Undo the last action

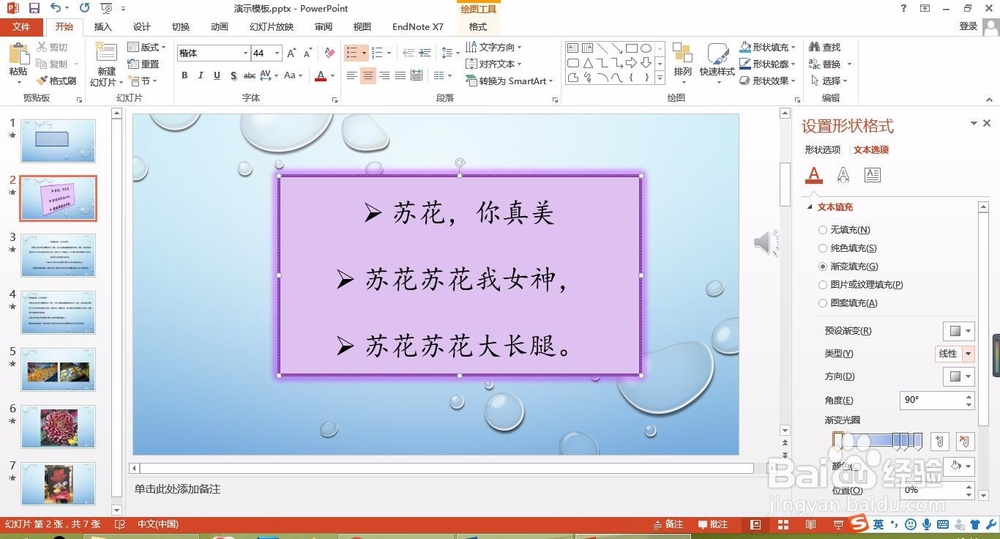pyautogui.click(x=55, y=8)
